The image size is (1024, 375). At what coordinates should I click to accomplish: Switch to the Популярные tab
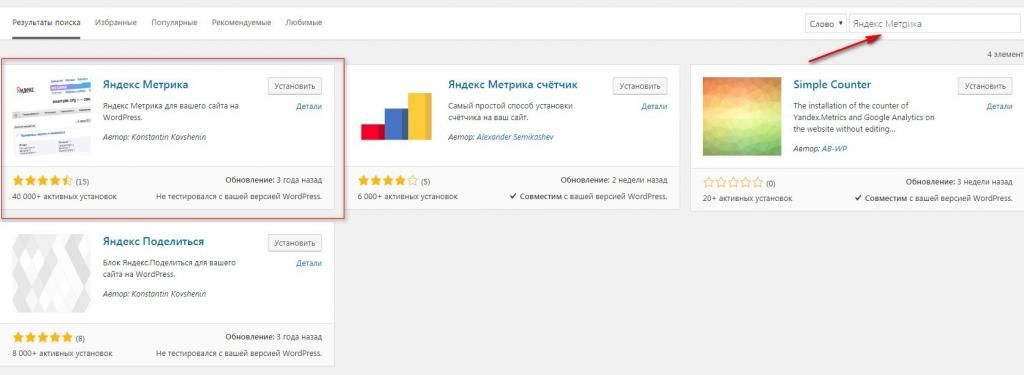174,23
